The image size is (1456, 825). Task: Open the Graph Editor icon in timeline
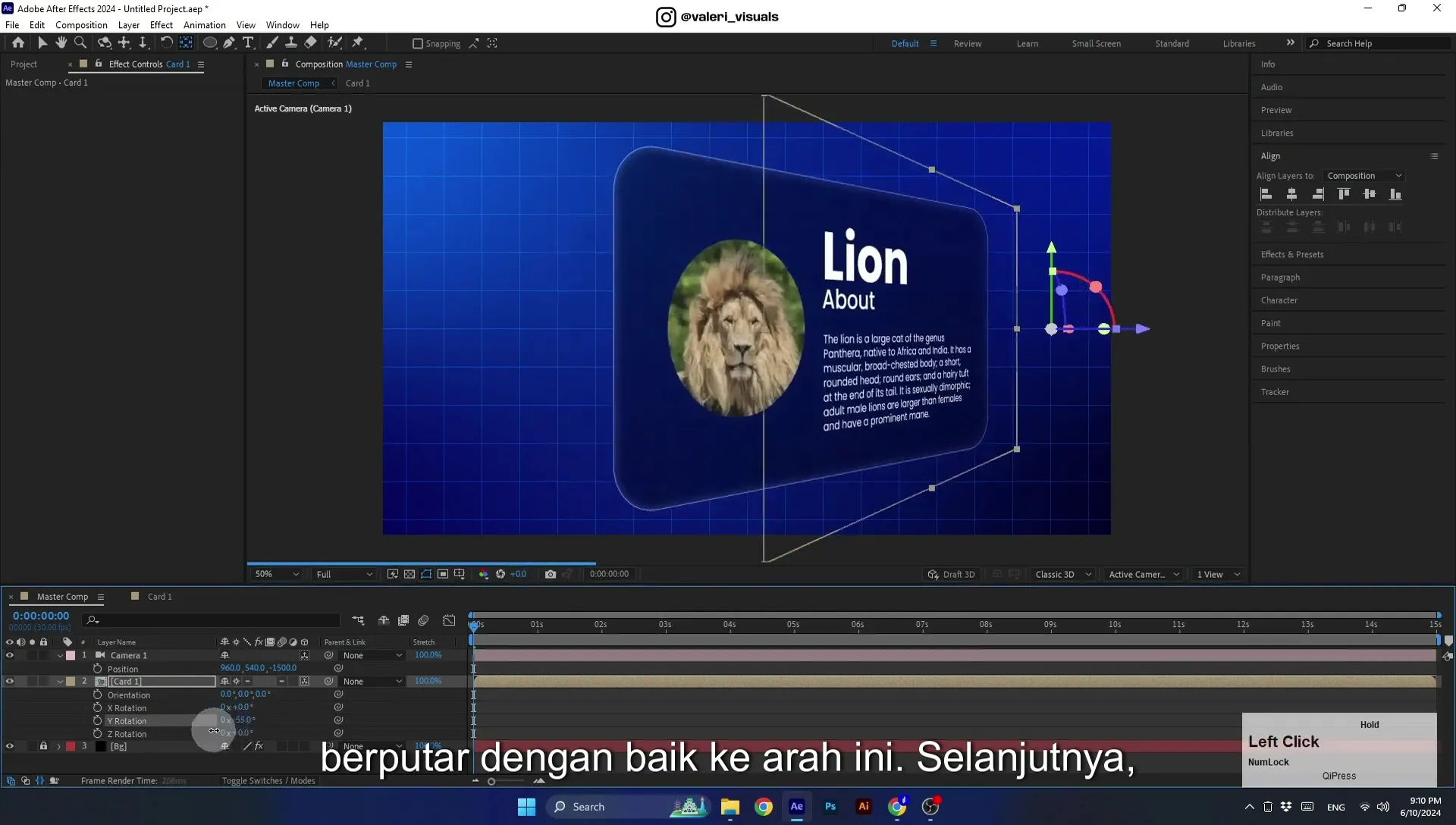pos(449,620)
